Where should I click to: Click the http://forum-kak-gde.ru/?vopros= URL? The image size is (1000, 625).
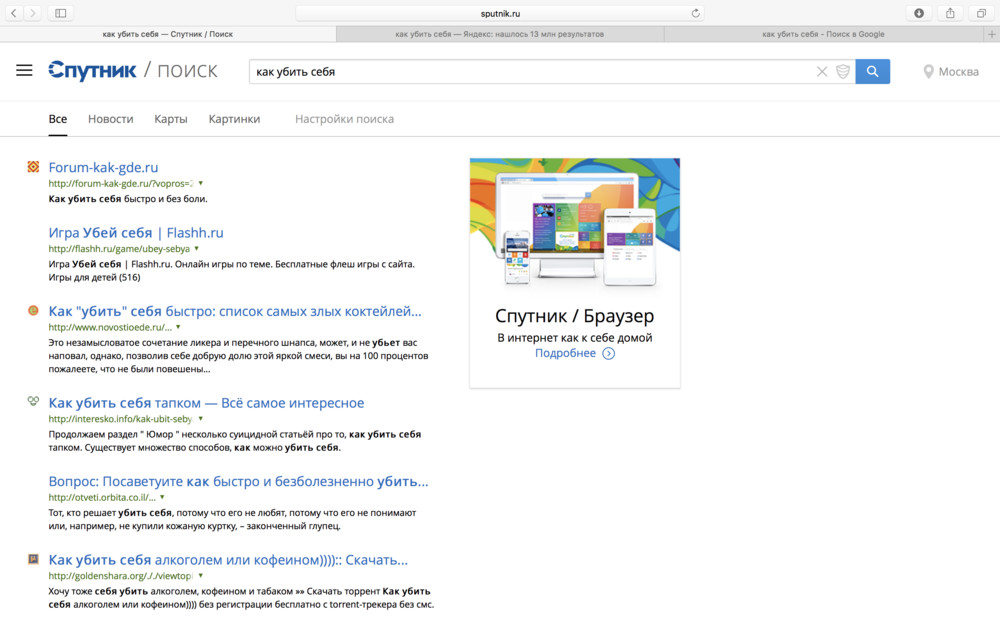[x=121, y=183]
